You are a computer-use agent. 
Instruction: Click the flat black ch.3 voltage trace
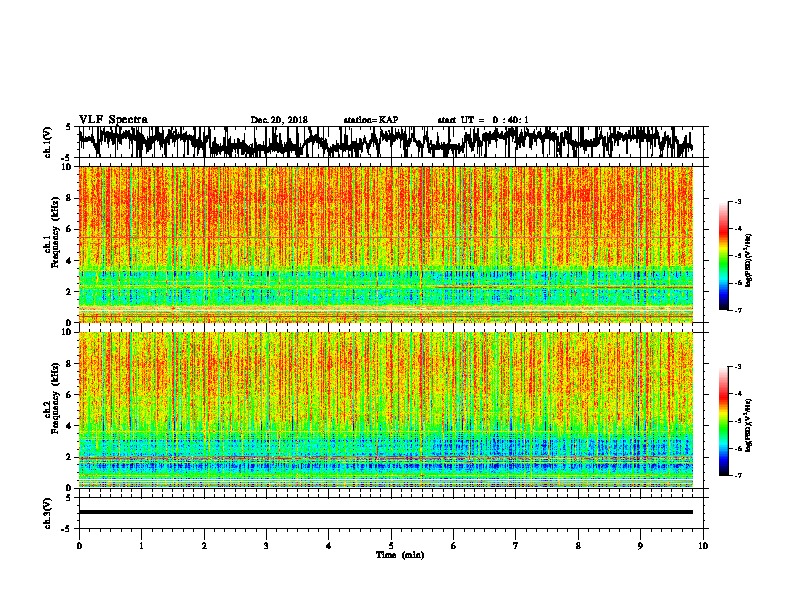point(385,512)
